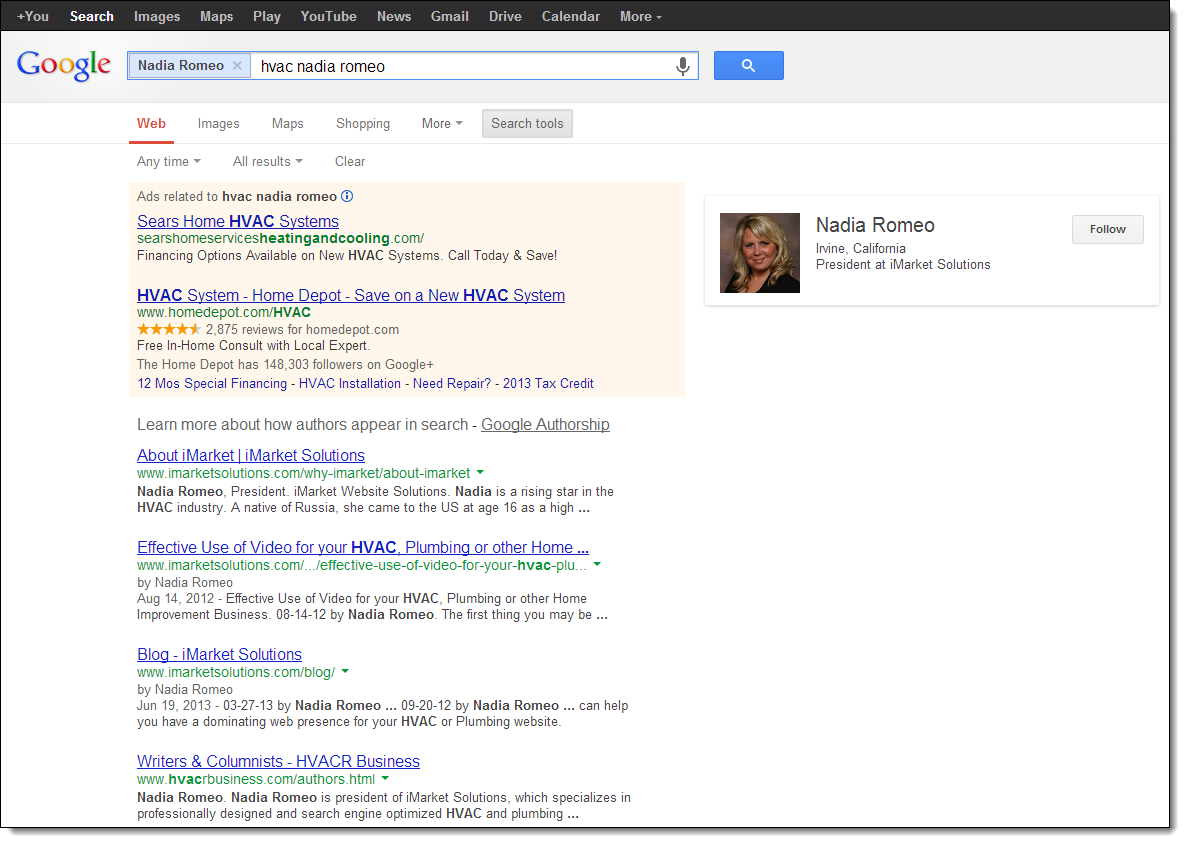Screen dimensions: 1185x843
Task: Click the blue search magnifier button
Action: [748, 66]
